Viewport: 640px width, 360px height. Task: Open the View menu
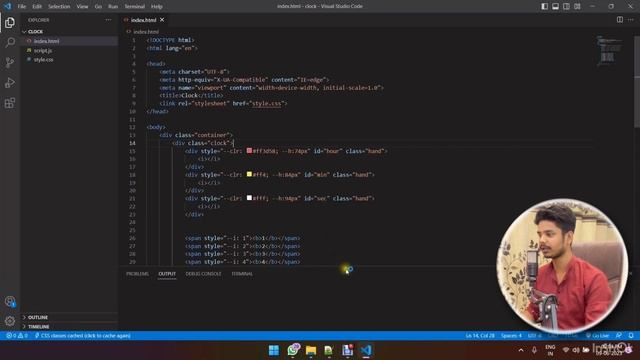(82, 7)
